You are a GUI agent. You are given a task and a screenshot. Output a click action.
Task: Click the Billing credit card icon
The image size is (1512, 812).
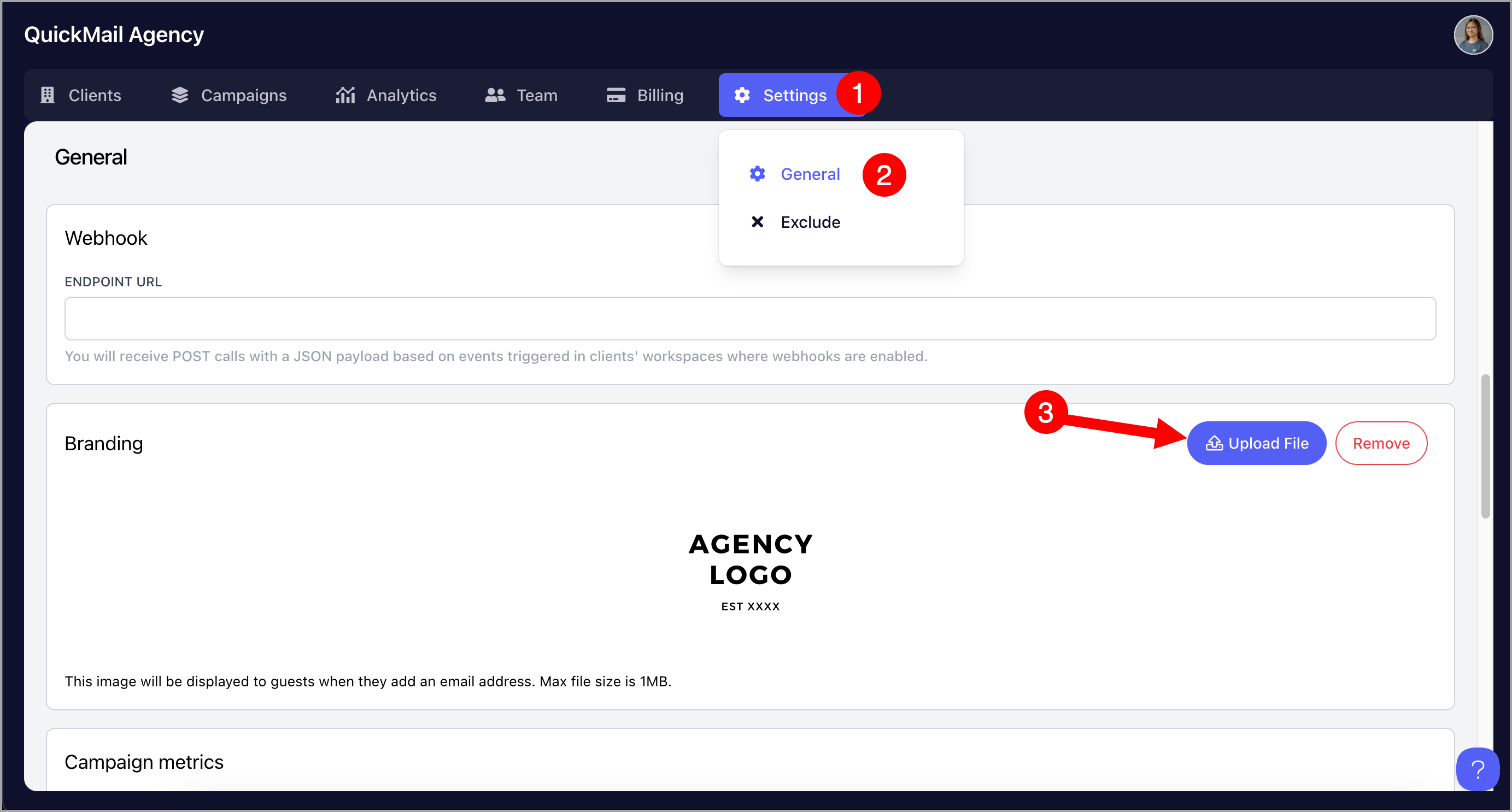coord(616,95)
